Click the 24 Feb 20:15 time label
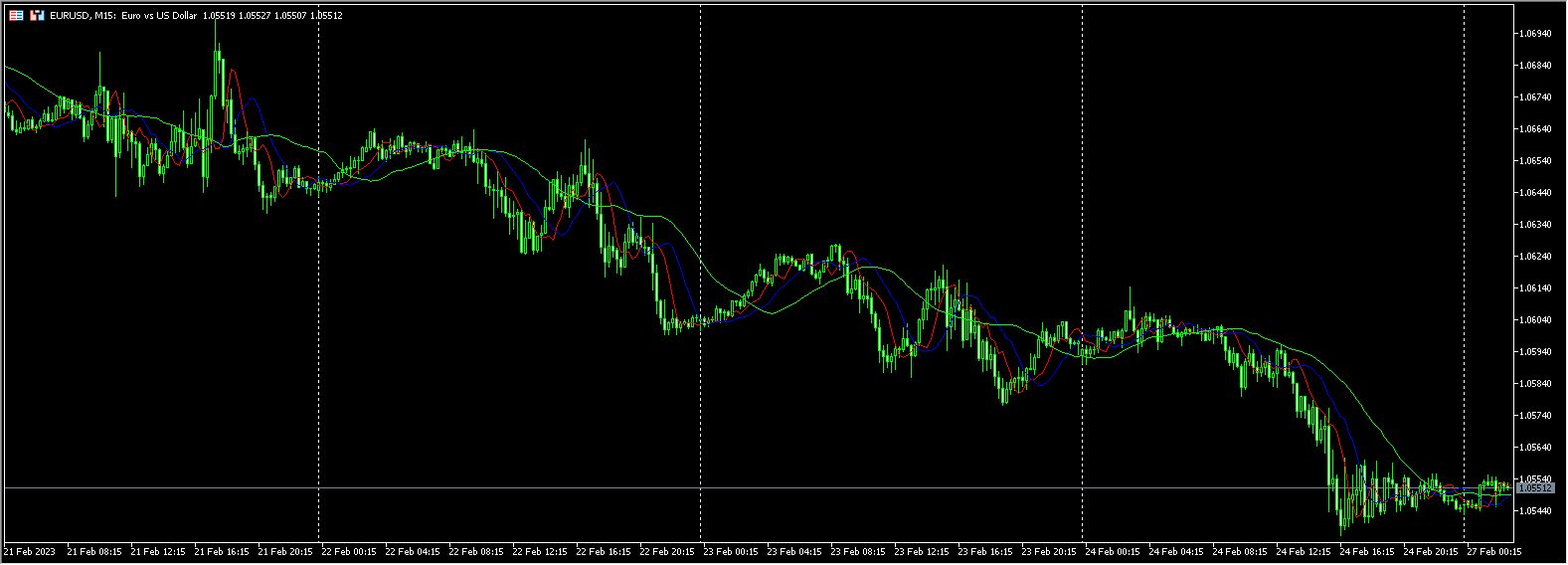 1431,551
